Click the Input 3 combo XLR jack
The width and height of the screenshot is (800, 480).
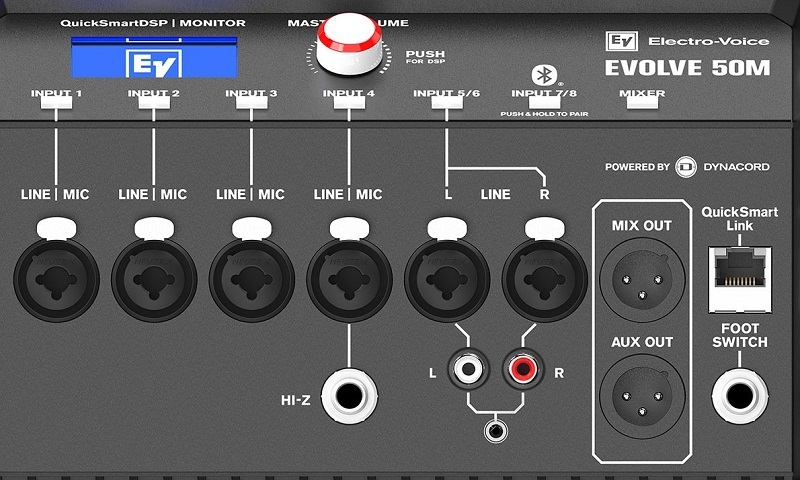(252, 280)
